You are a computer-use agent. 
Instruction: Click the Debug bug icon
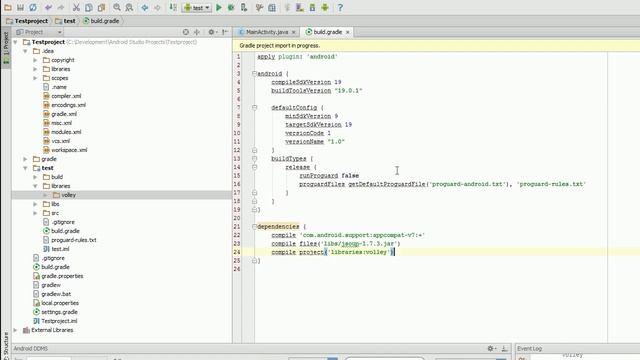tap(231, 7)
